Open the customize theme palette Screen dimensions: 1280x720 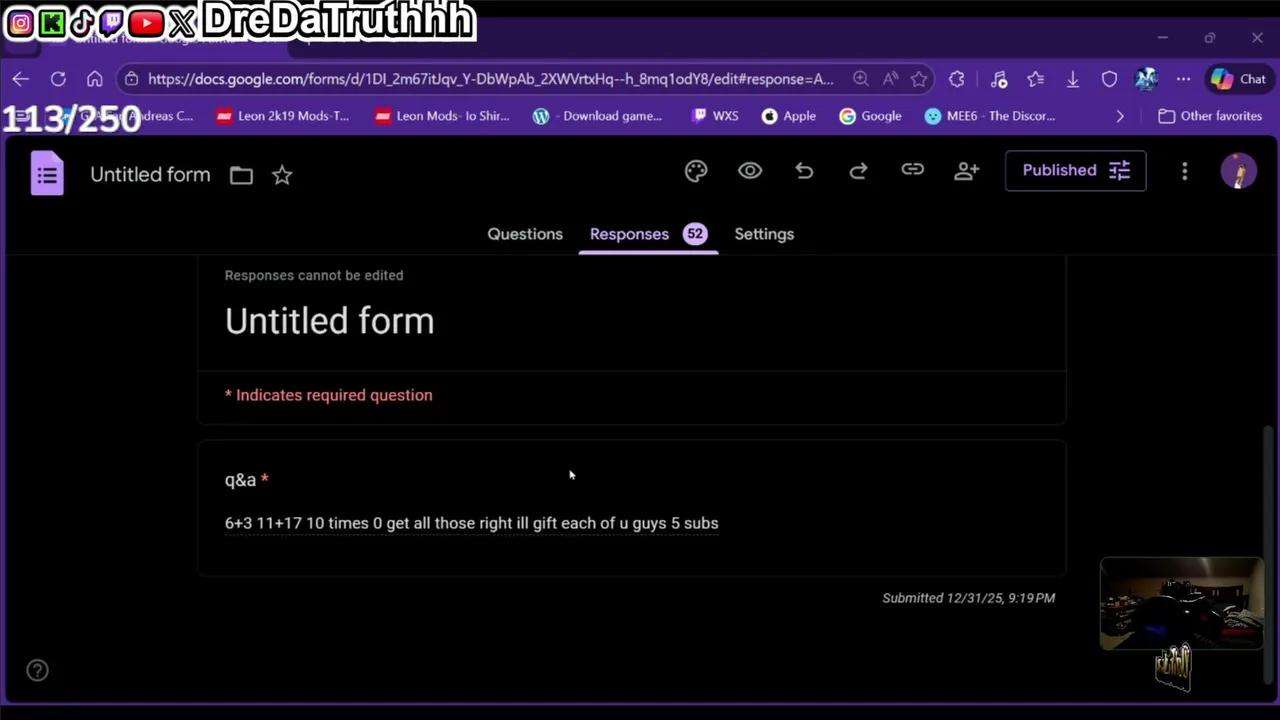pyautogui.click(x=696, y=171)
